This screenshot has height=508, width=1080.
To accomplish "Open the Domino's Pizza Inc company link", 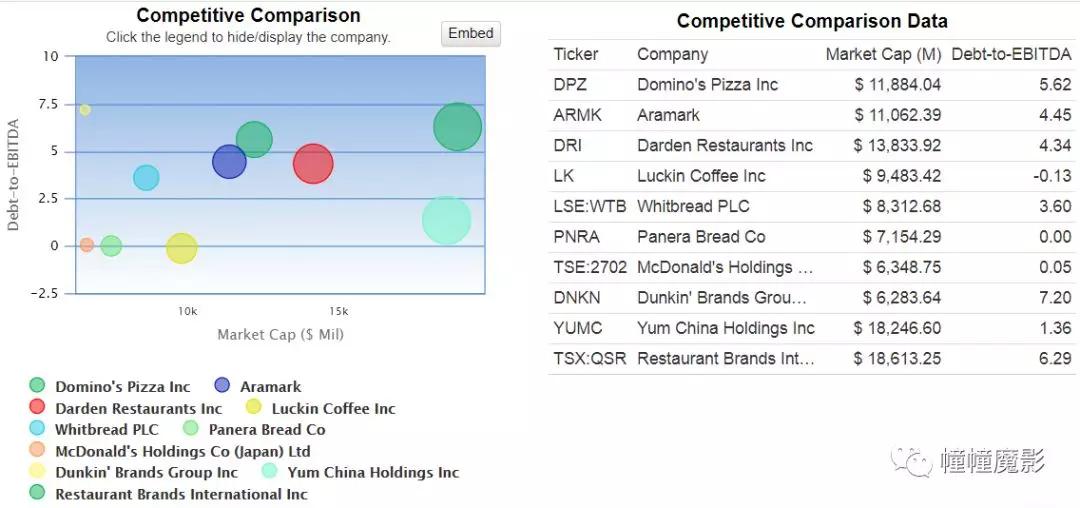I will pos(707,85).
